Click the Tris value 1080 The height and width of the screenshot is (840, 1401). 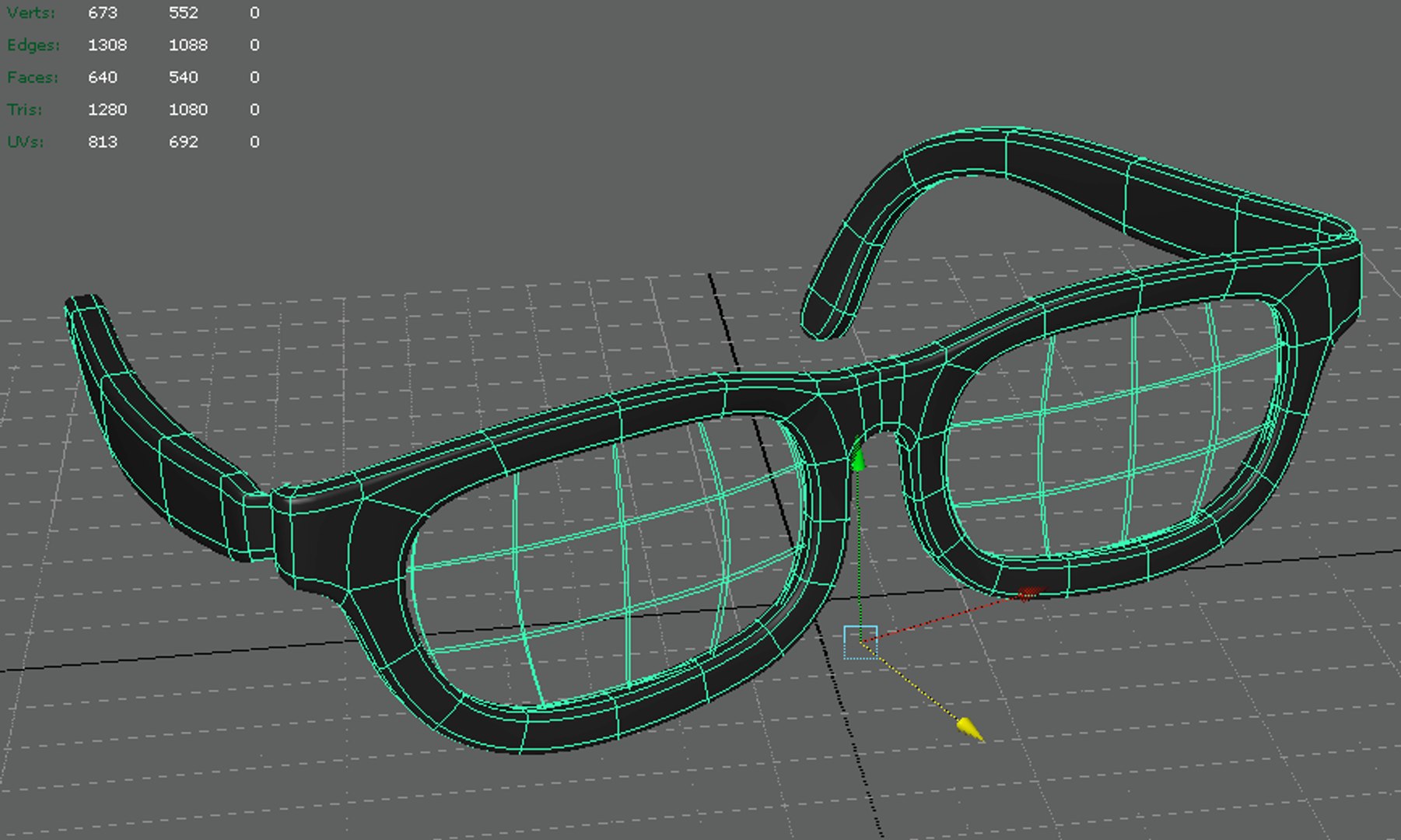188,110
